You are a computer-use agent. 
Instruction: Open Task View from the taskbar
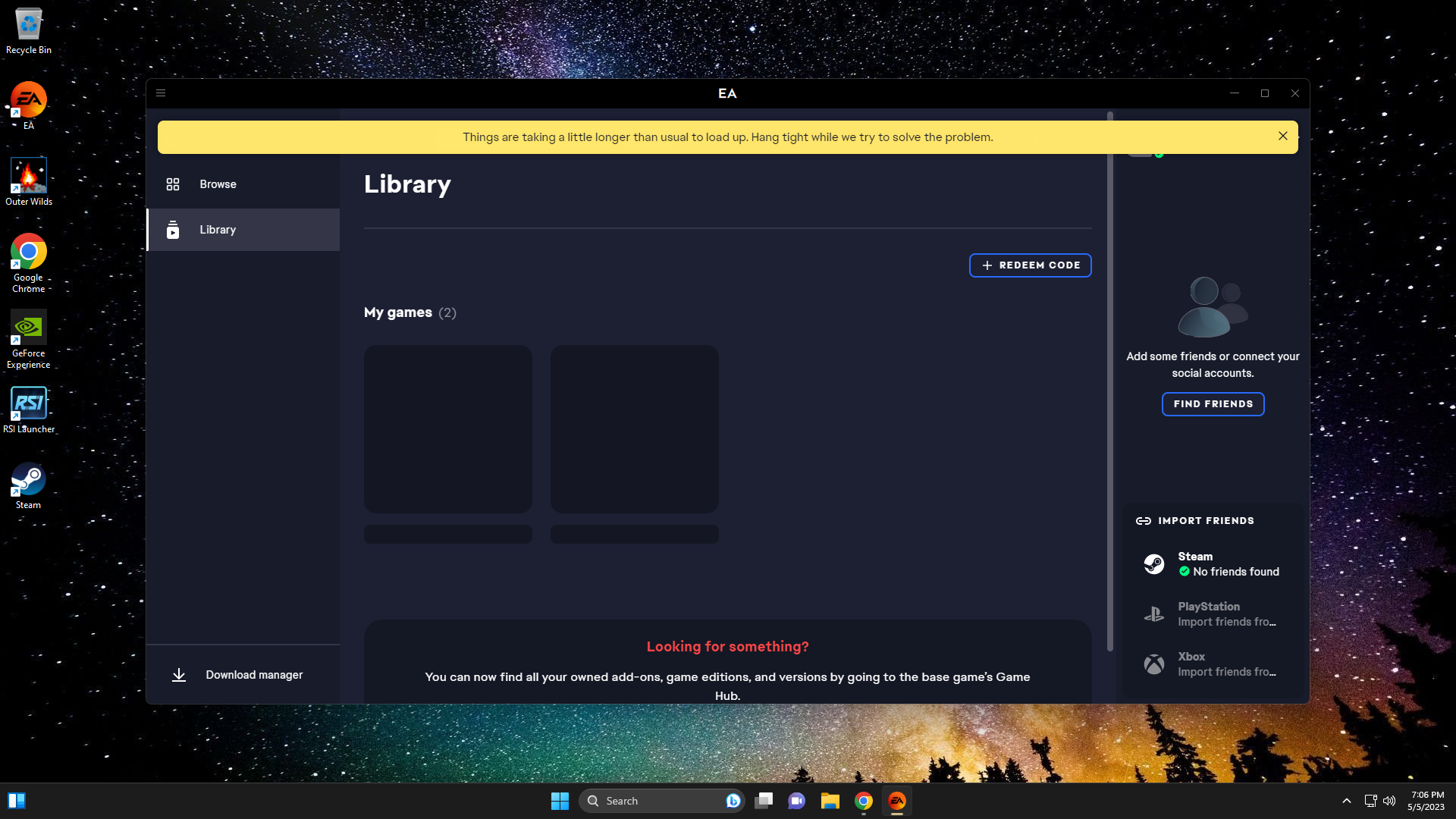click(764, 801)
